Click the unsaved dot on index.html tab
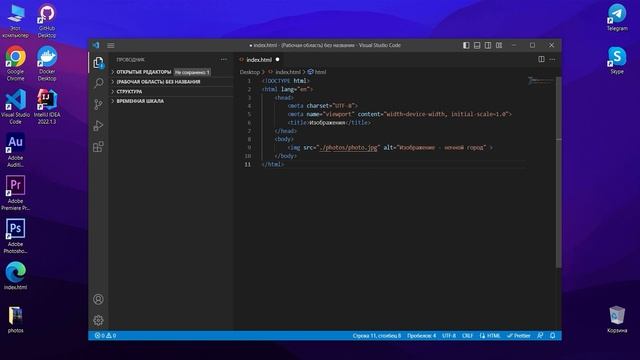The image size is (640, 360). click(x=278, y=60)
